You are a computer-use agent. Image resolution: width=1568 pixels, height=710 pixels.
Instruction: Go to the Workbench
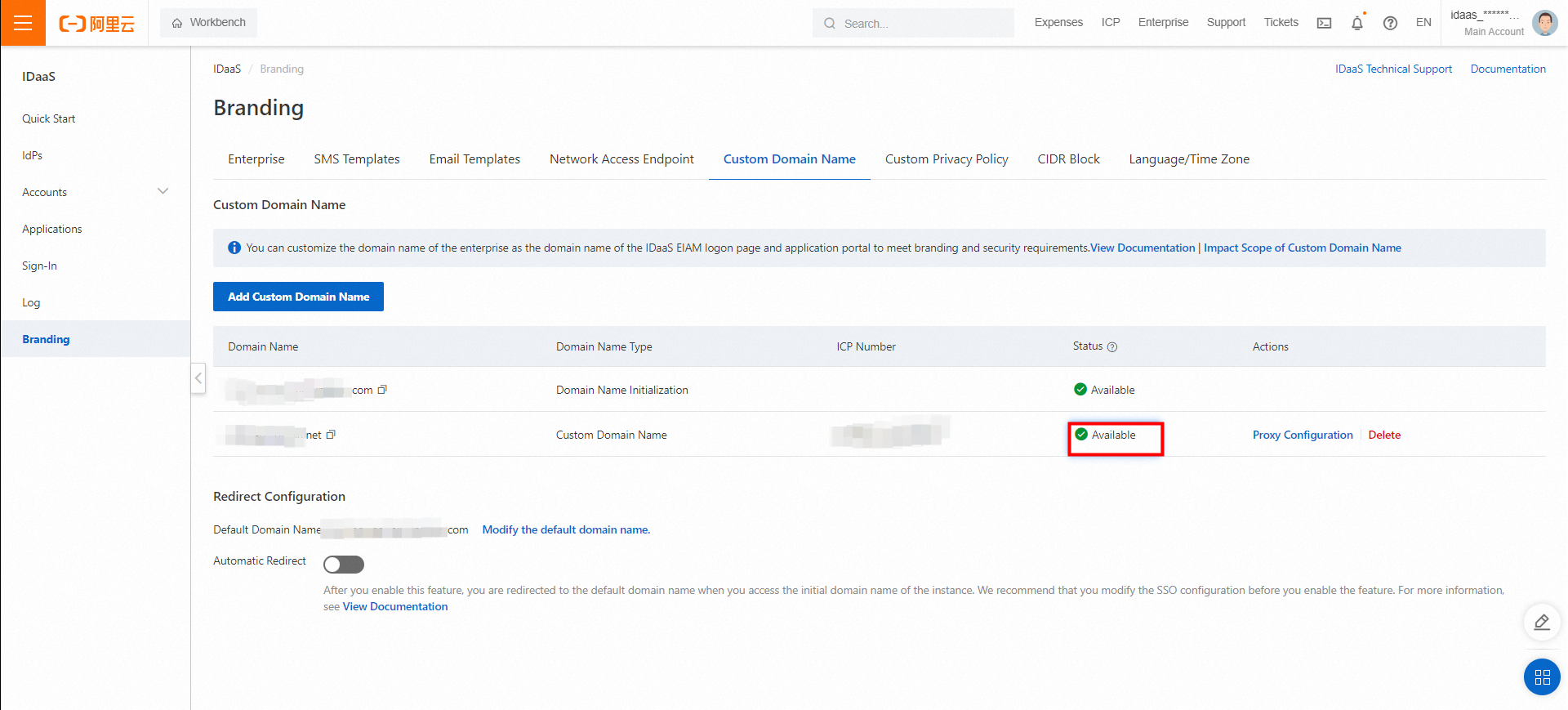pyautogui.click(x=209, y=23)
